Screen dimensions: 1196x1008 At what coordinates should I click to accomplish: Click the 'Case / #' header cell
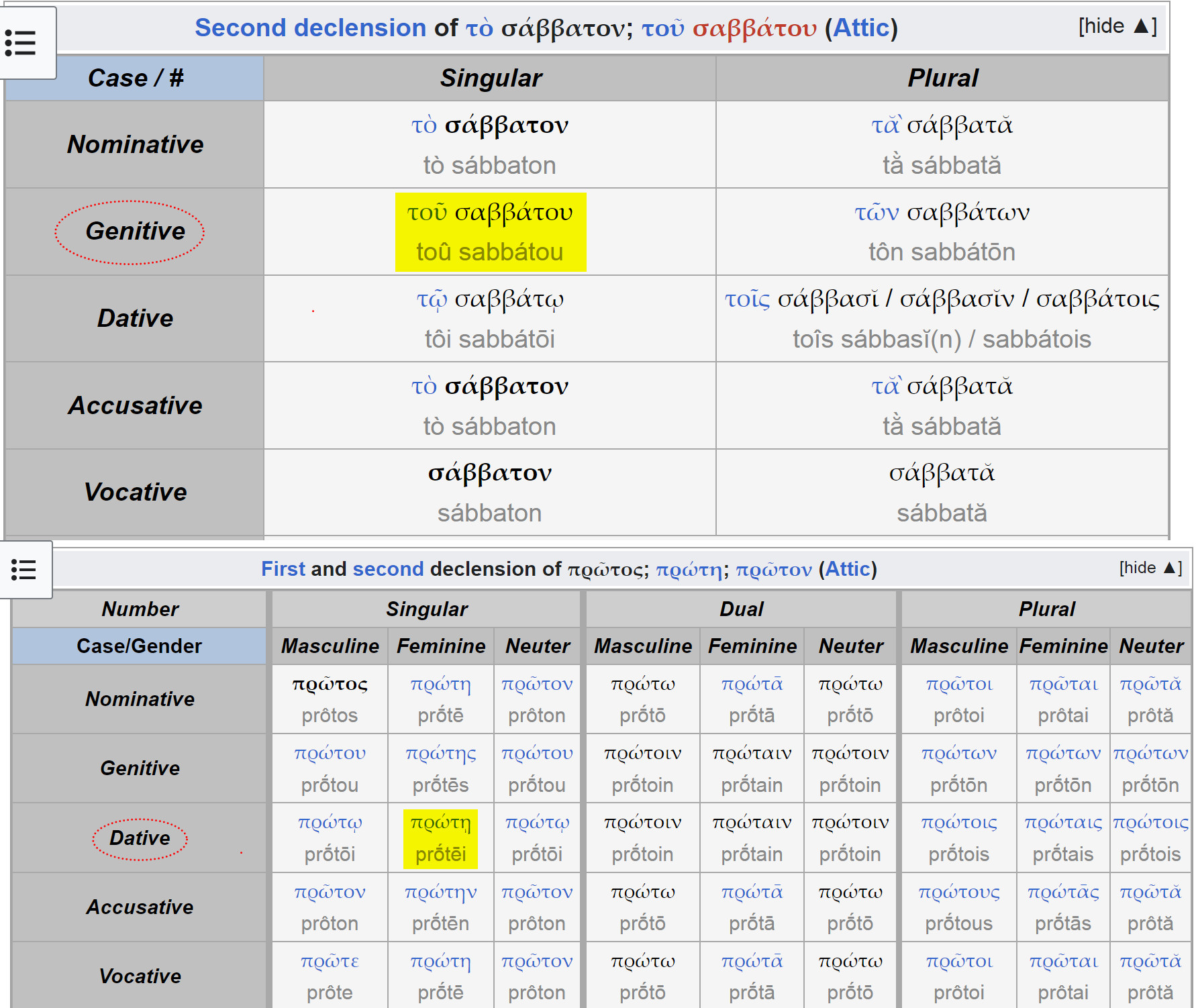pos(135,78)
